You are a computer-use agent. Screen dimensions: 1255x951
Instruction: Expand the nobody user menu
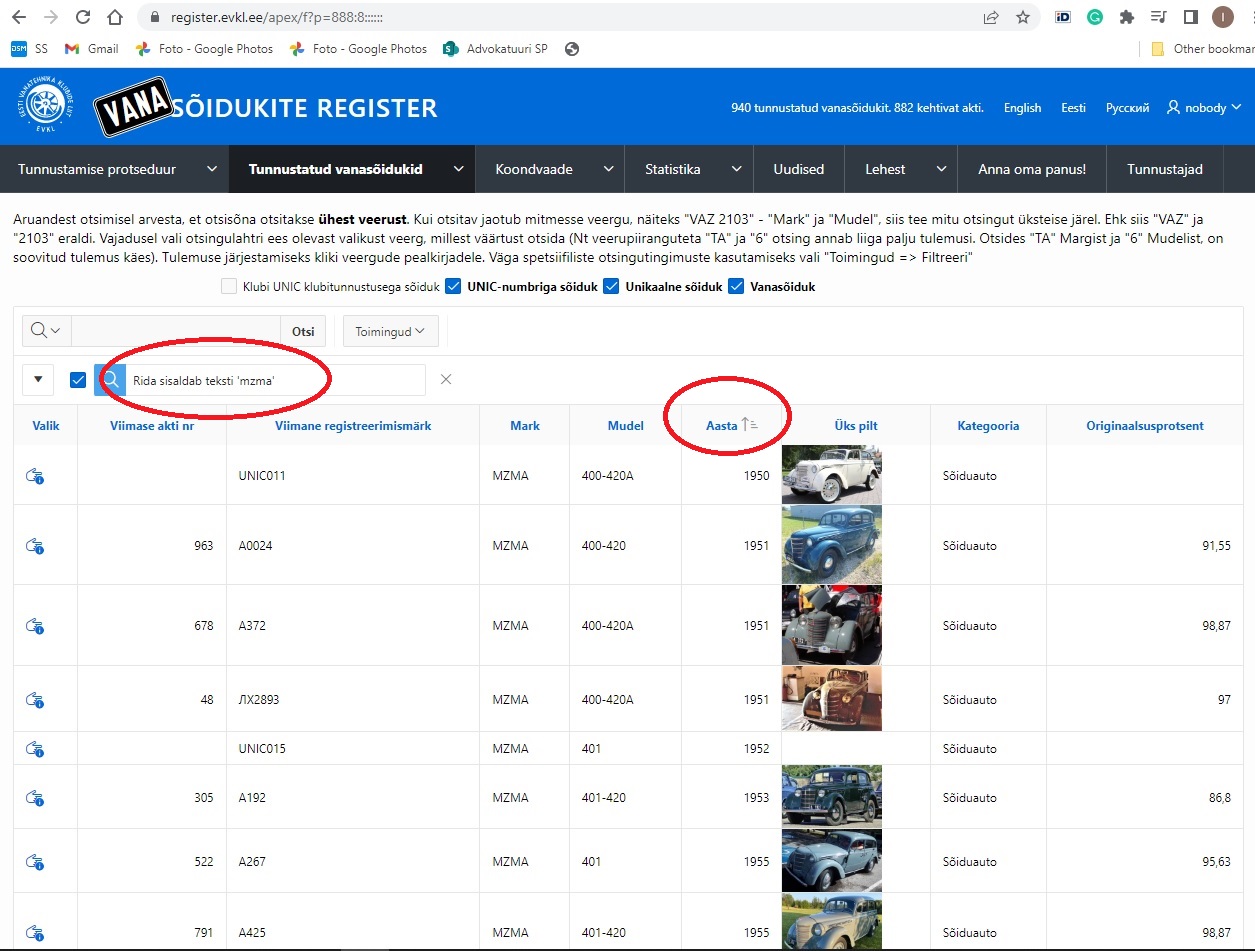pyautogui.click(x=1204, y=108)
